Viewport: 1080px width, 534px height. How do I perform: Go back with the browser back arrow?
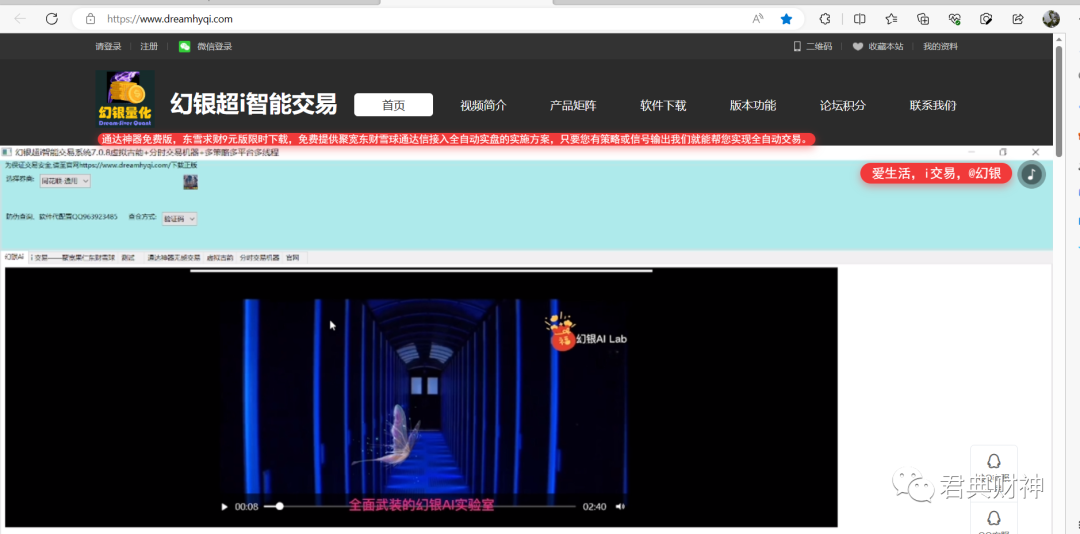point(20,19)
